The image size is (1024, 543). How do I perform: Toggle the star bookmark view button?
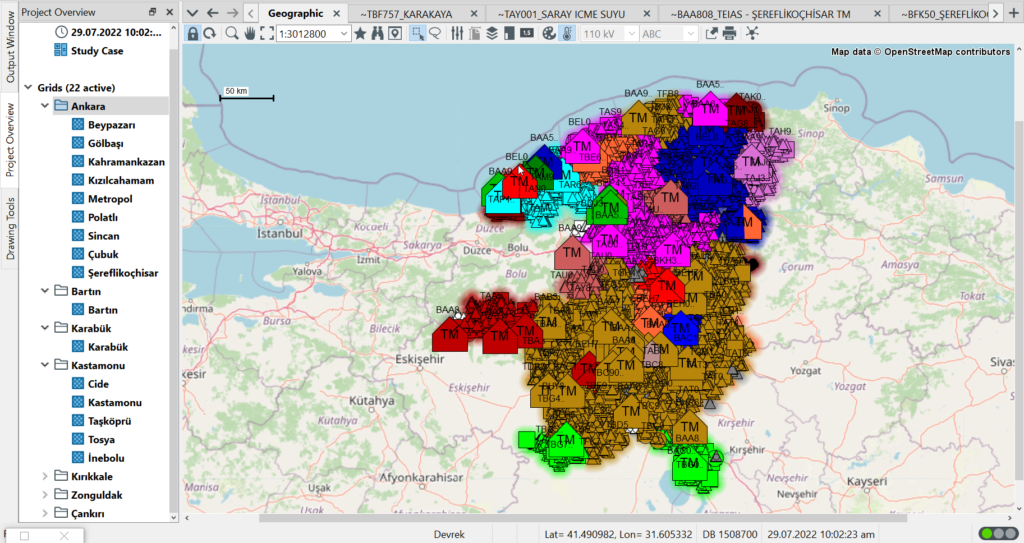point(360,34)
